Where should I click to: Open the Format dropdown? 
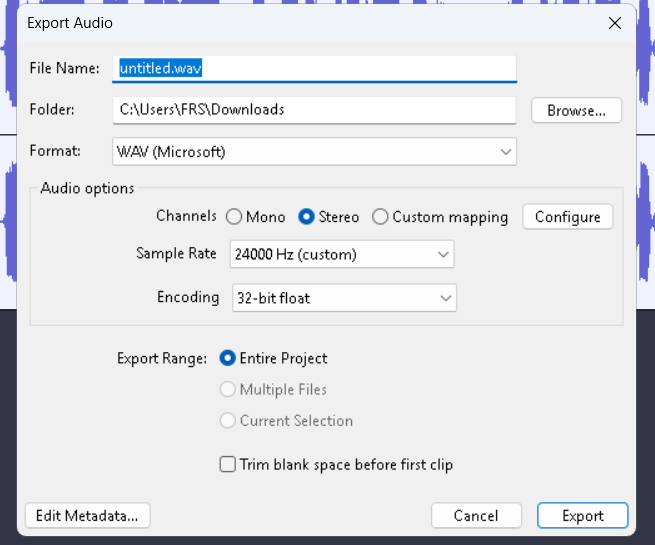[315, 152]
